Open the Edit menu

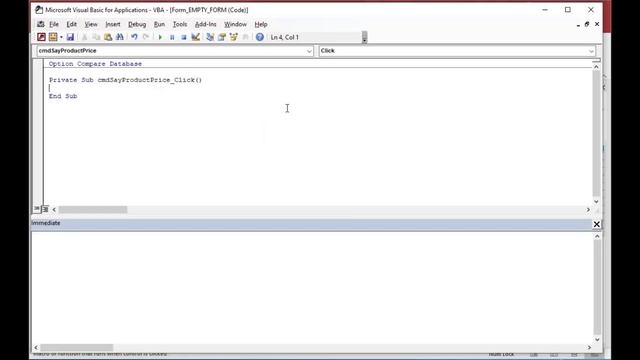pyautogui.click(x=71, y=24)
